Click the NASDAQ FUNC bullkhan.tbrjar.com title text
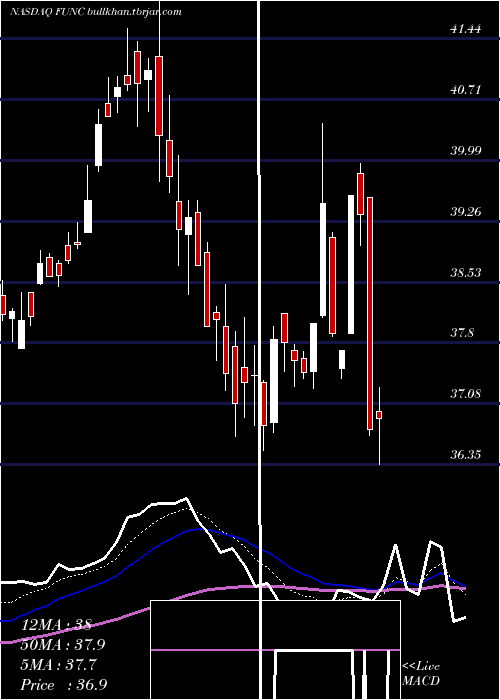Screen dimensions: 500x700 96,12
